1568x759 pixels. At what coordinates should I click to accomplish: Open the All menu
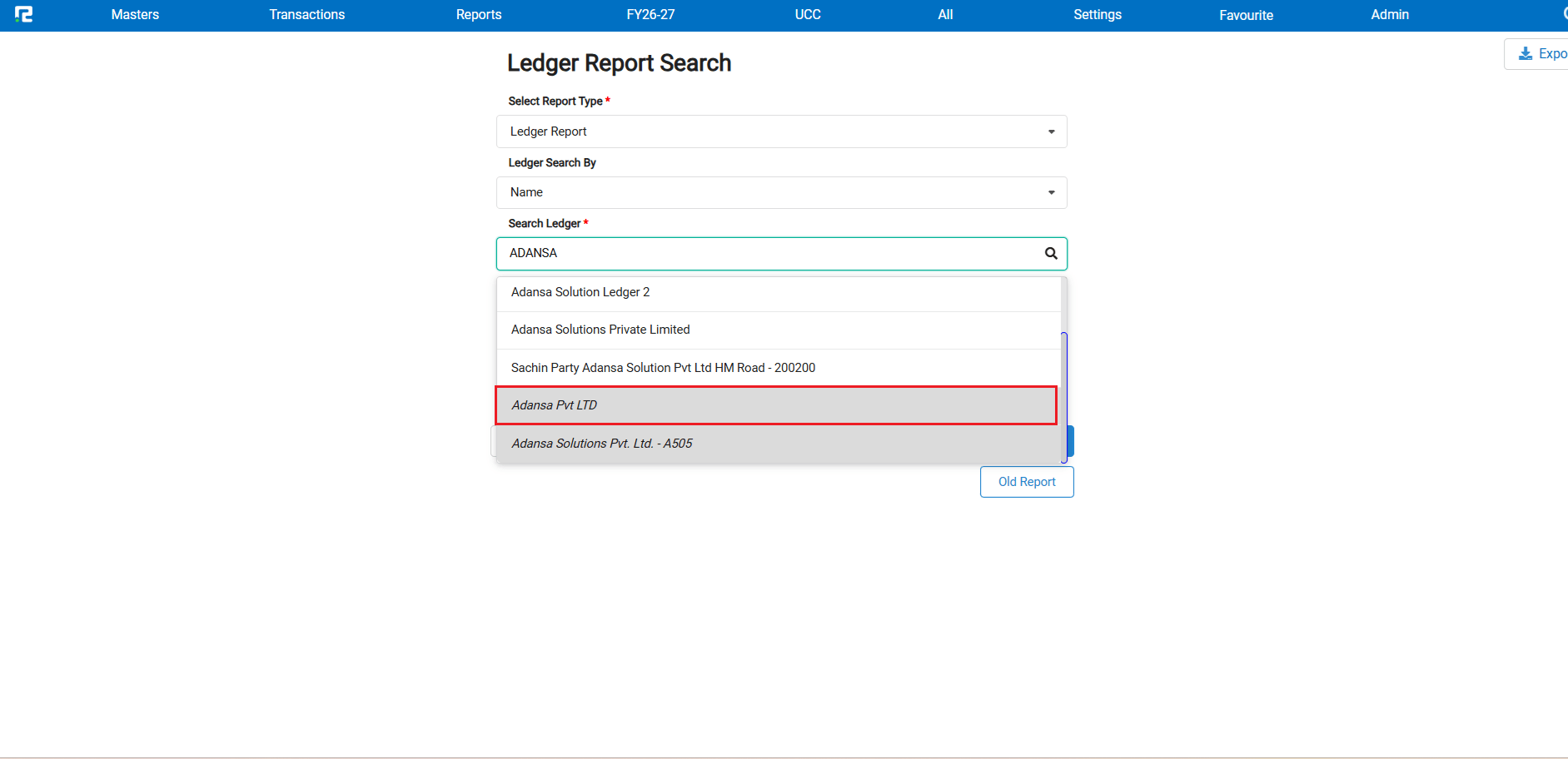click(945, 14)
